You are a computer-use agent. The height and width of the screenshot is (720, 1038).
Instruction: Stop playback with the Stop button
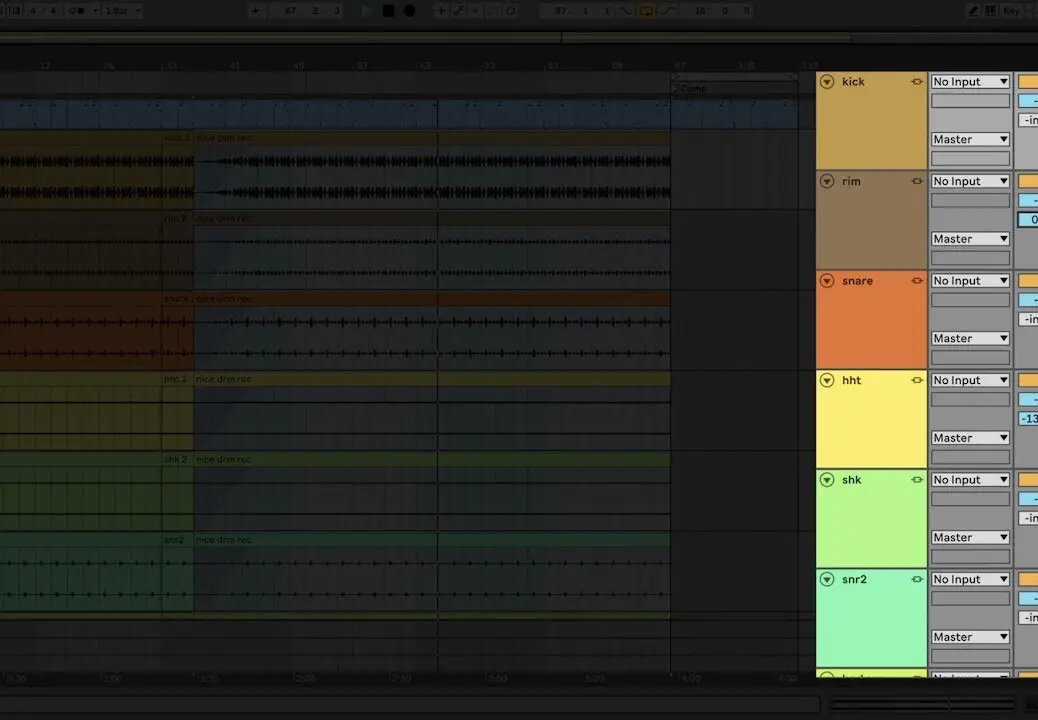tap(389, 11)
